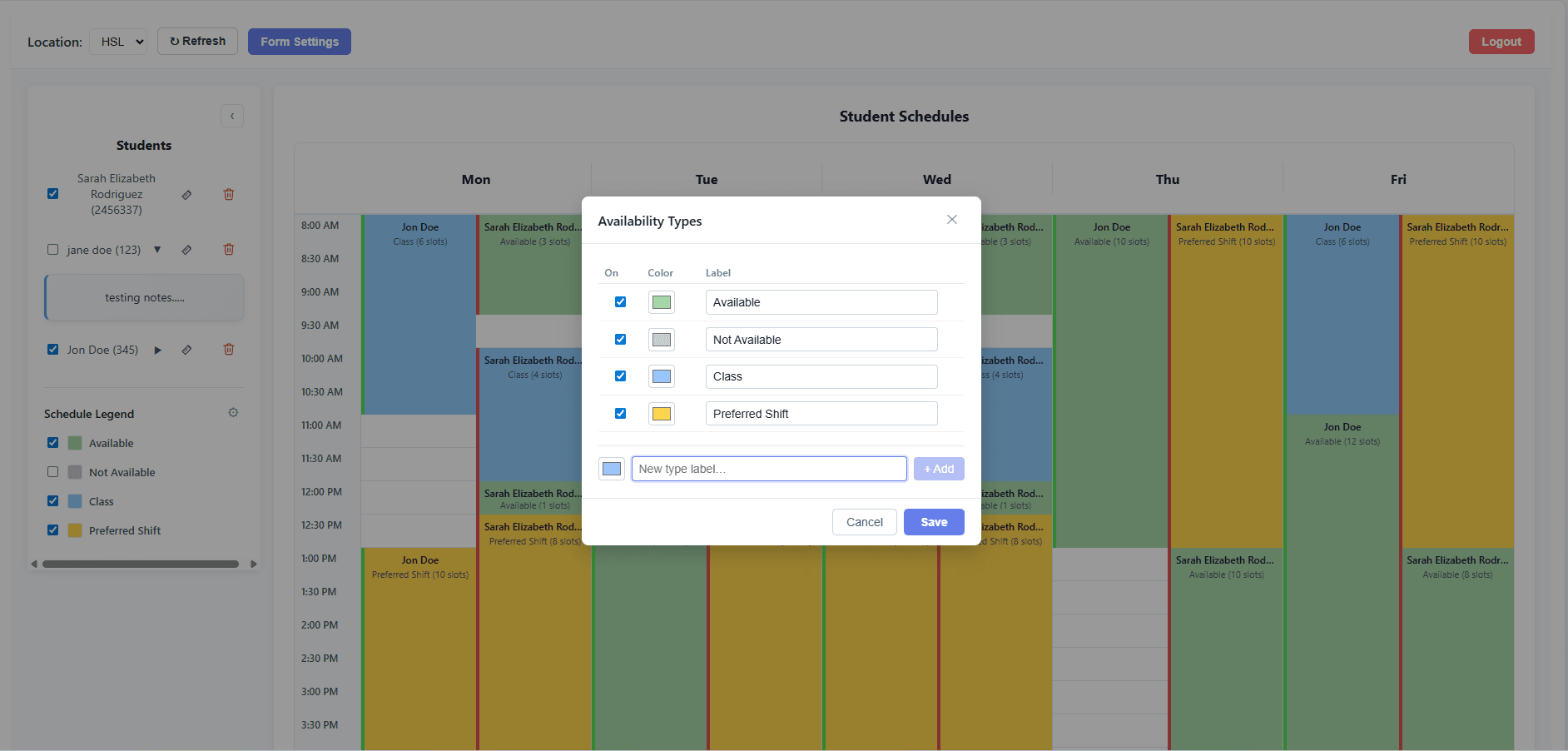
Task: Open Schedule Legend settings gear
Action: click(233, 413)
